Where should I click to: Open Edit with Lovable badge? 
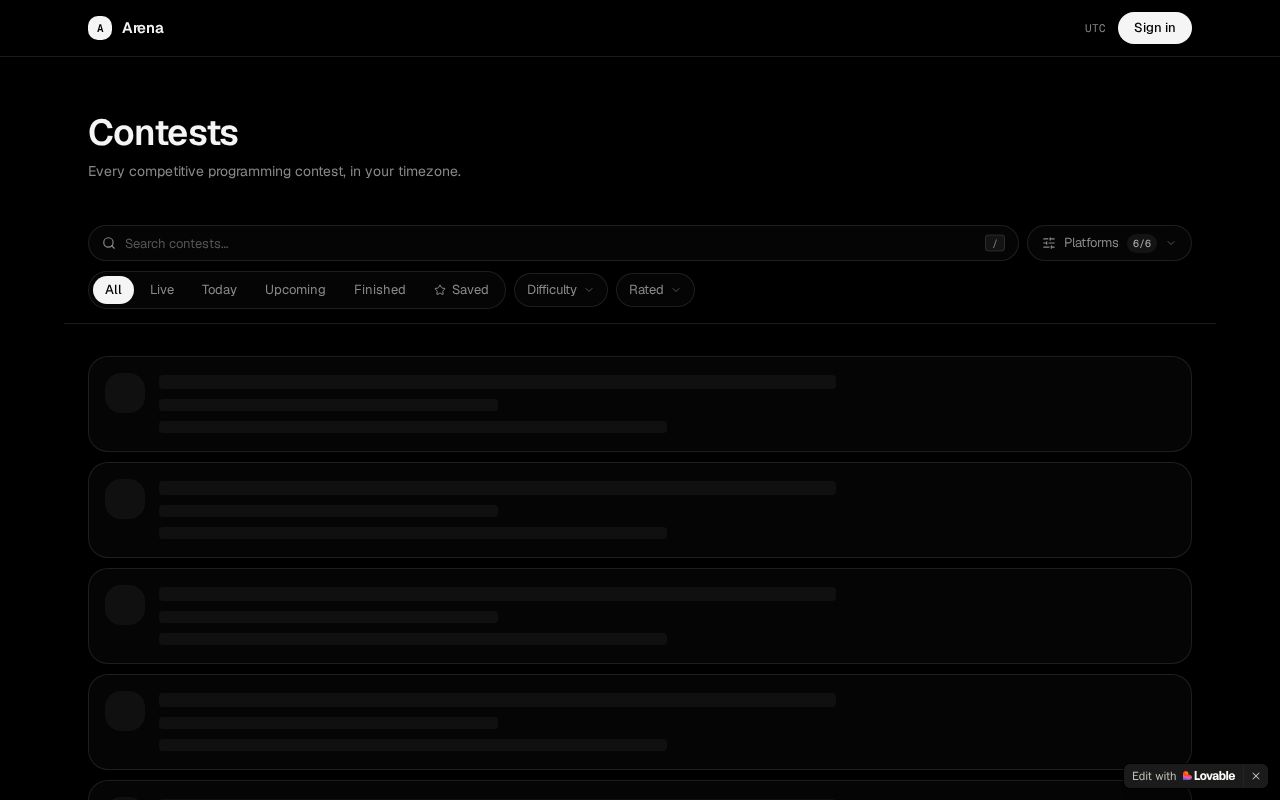(1183, 776)
